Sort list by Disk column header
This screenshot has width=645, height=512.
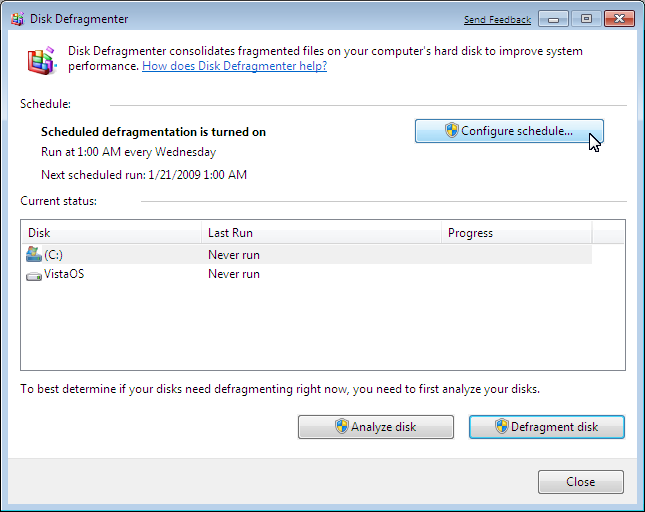pyautogui.click(x=111, y=233)
